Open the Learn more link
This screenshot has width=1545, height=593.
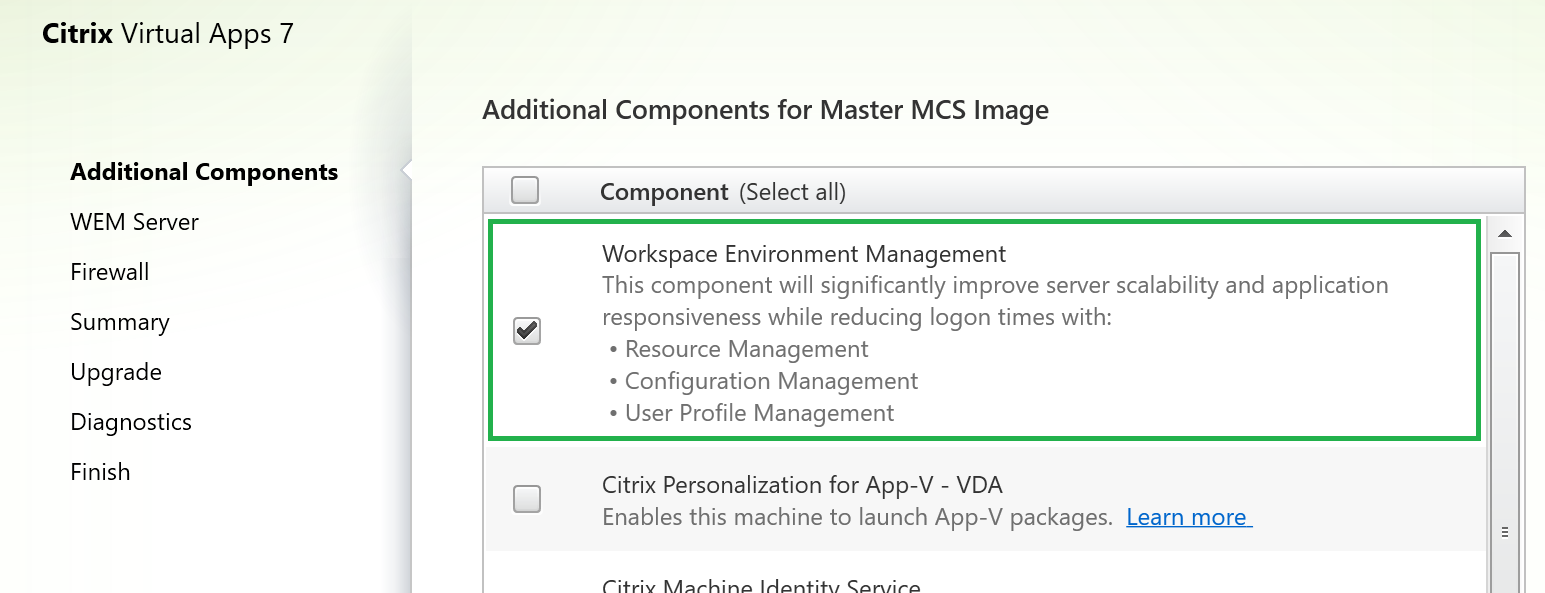1188,517
